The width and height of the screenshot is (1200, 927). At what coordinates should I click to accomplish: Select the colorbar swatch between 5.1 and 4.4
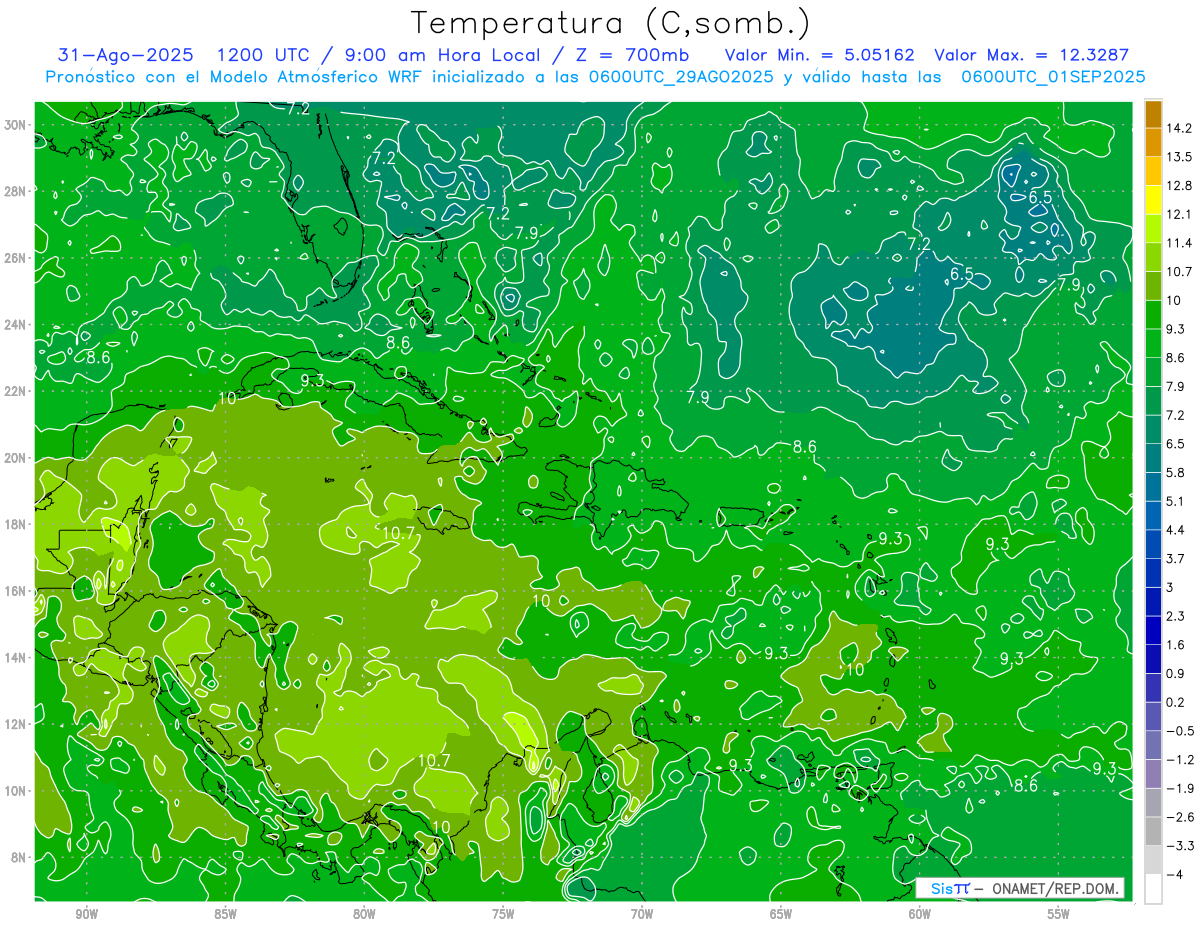point(1153,515)
